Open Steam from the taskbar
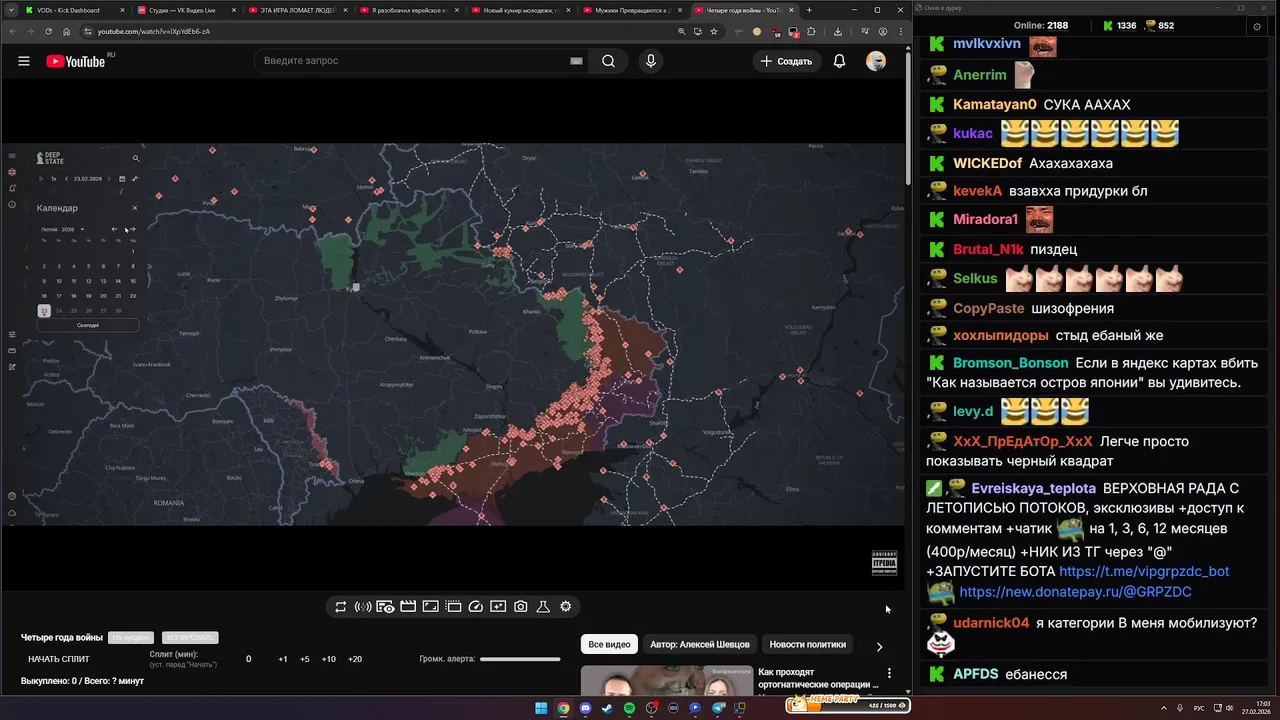 607,708
